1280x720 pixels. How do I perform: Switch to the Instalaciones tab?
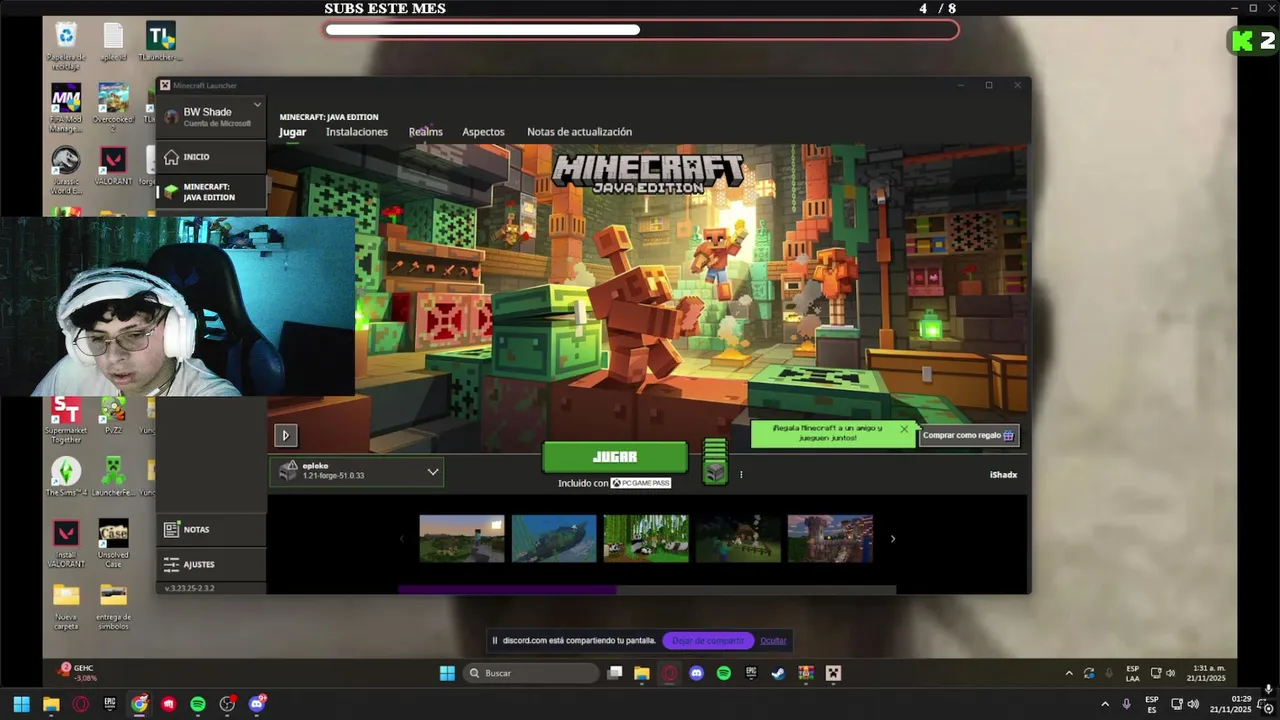pos(356,132)
